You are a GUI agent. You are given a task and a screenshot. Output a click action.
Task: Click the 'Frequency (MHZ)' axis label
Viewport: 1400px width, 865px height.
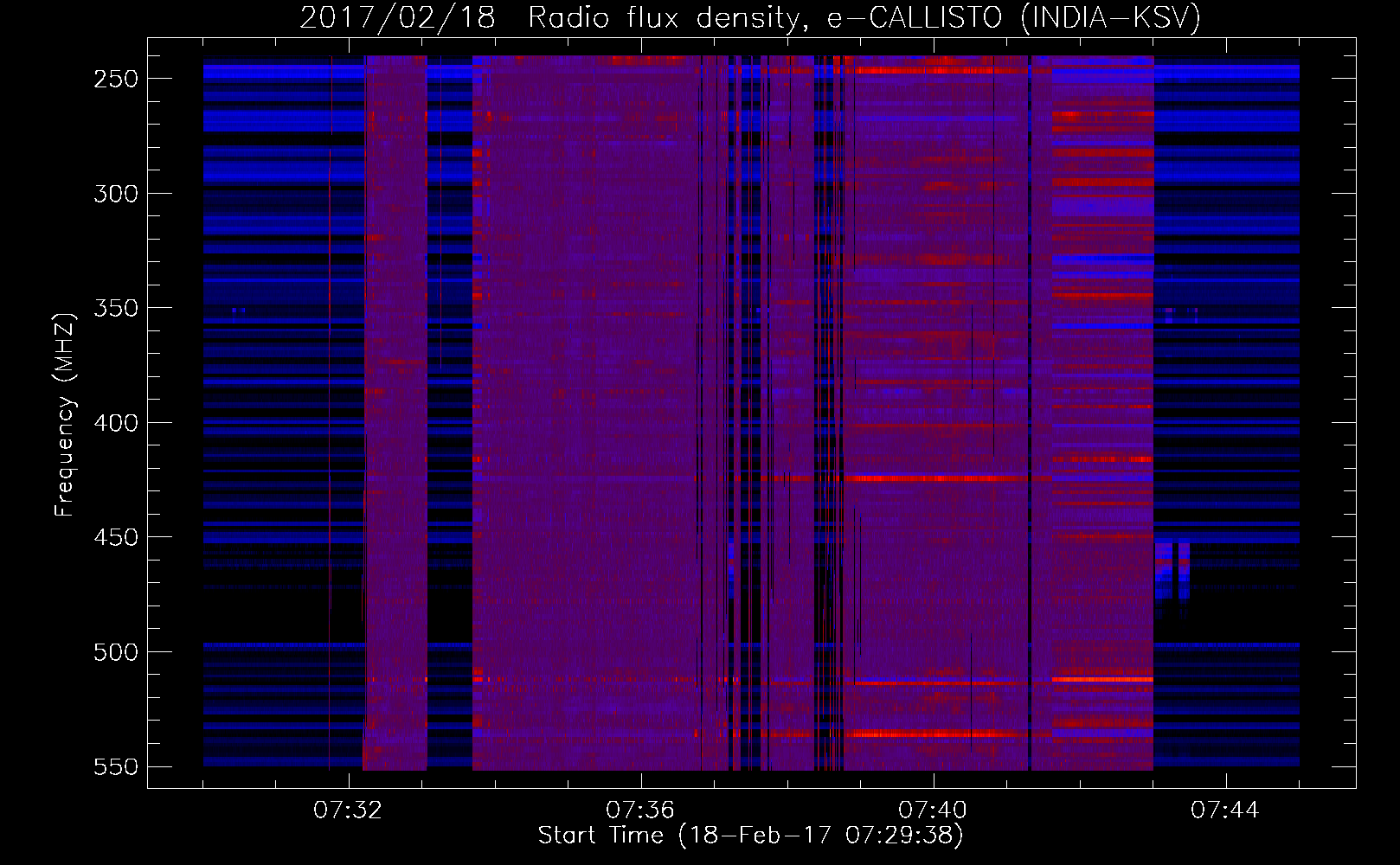(65, 415)
